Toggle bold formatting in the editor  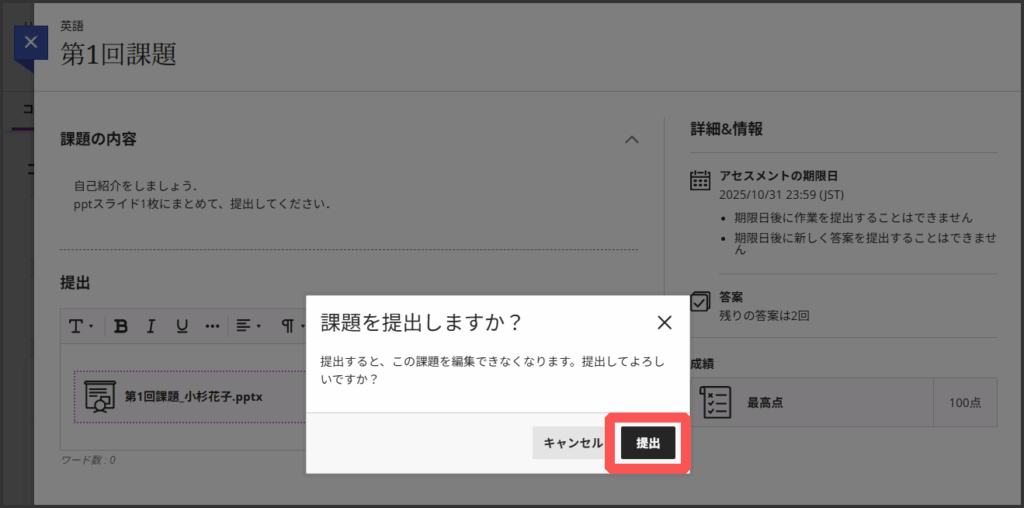click(121, 326)
